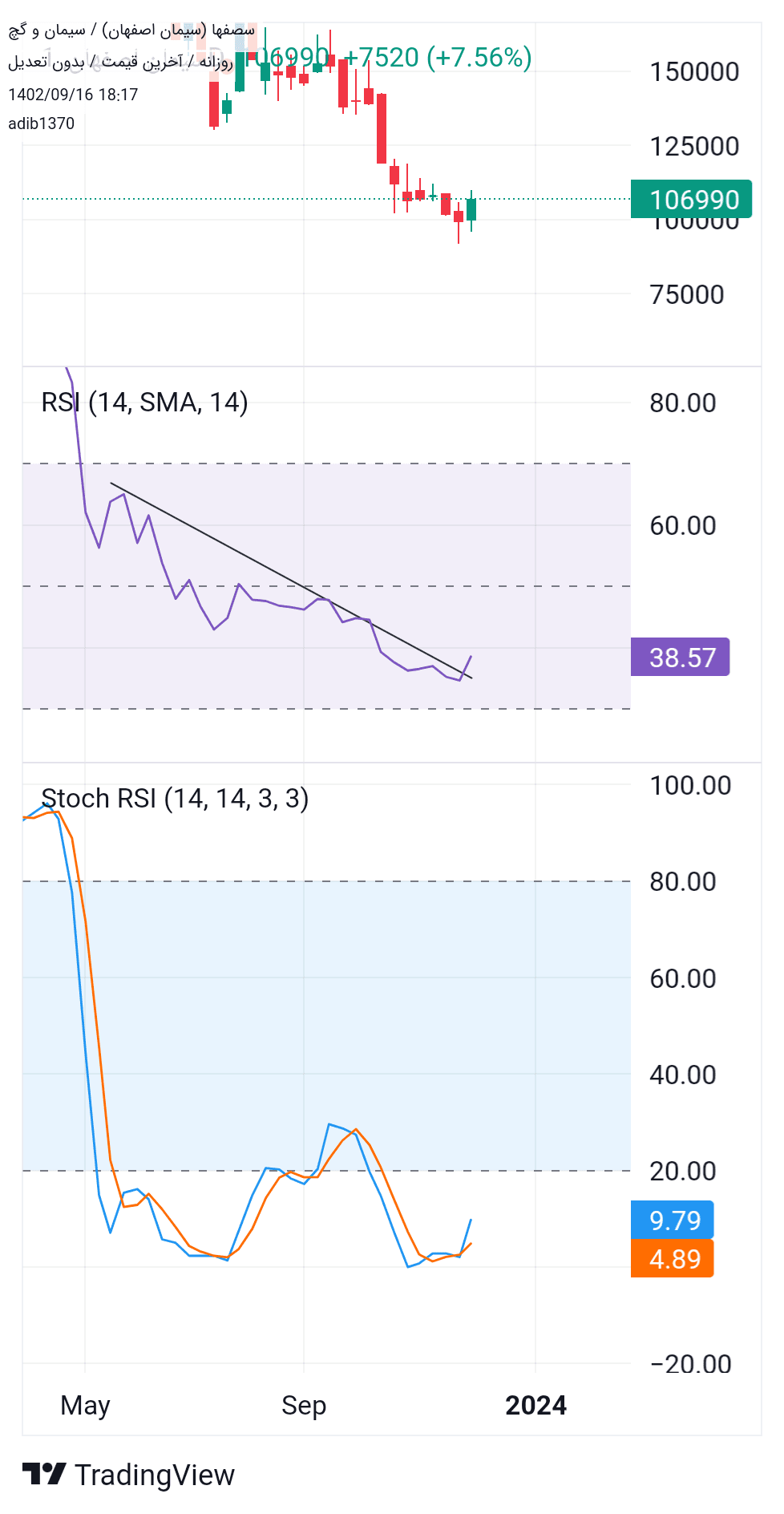Screen dimensions: 784x1514
Task: Click the -20.00 label on Stoch RSI scale
Action: point(690,1363)
